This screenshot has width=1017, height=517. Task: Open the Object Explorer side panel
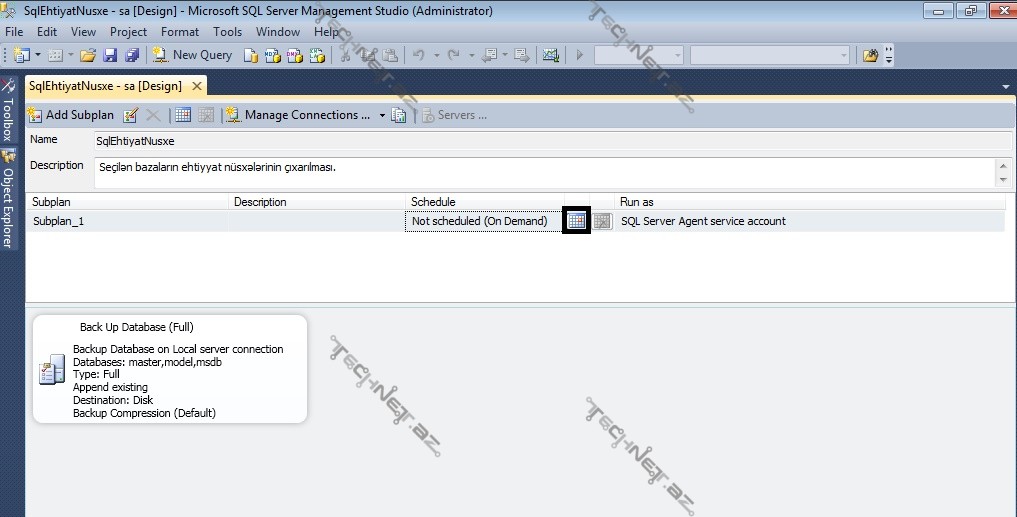pos(8,200)
